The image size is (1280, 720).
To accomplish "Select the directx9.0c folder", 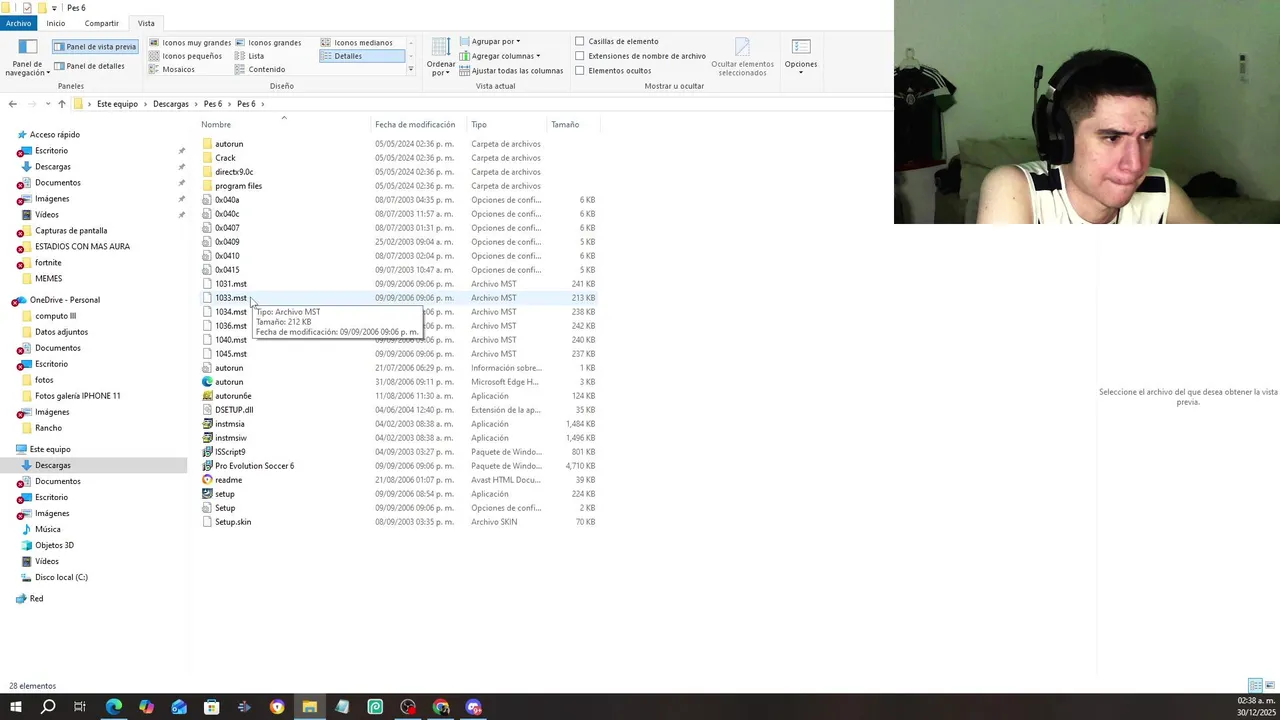I will pos(234,172).
